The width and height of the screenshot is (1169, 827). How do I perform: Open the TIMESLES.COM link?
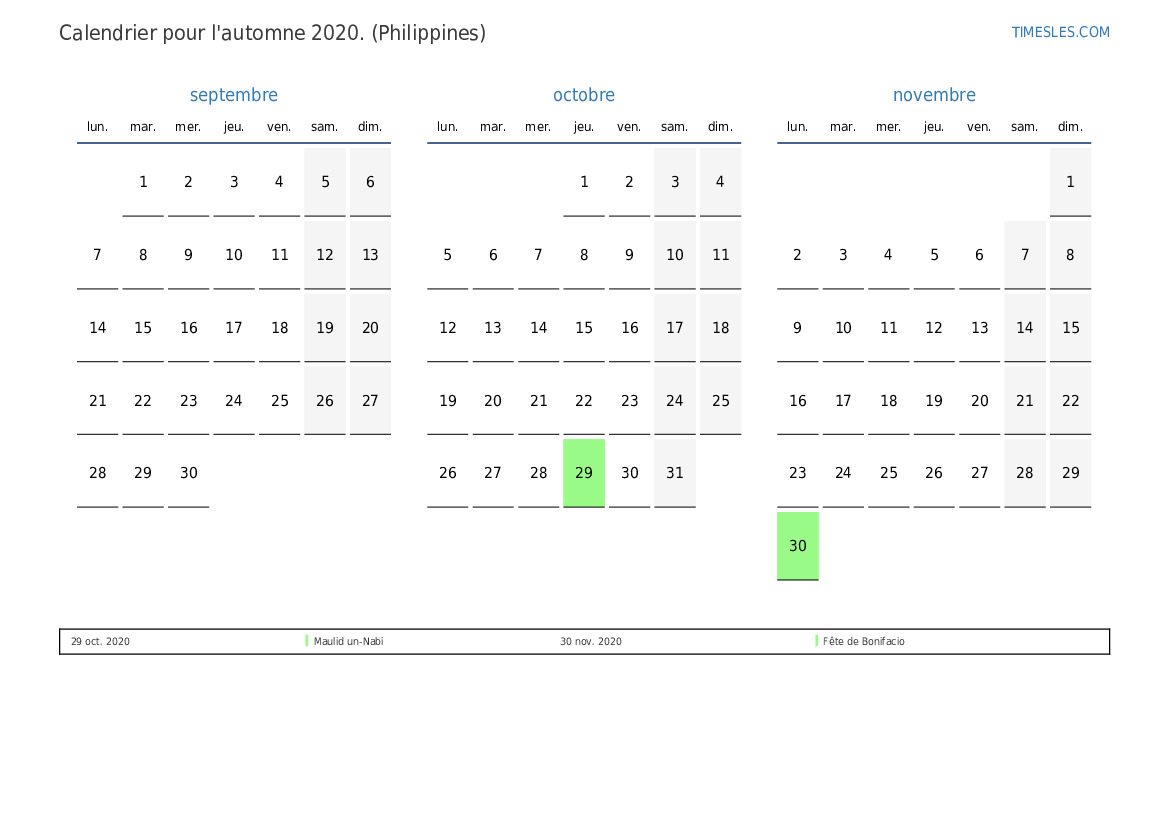tap(1060, 32)
